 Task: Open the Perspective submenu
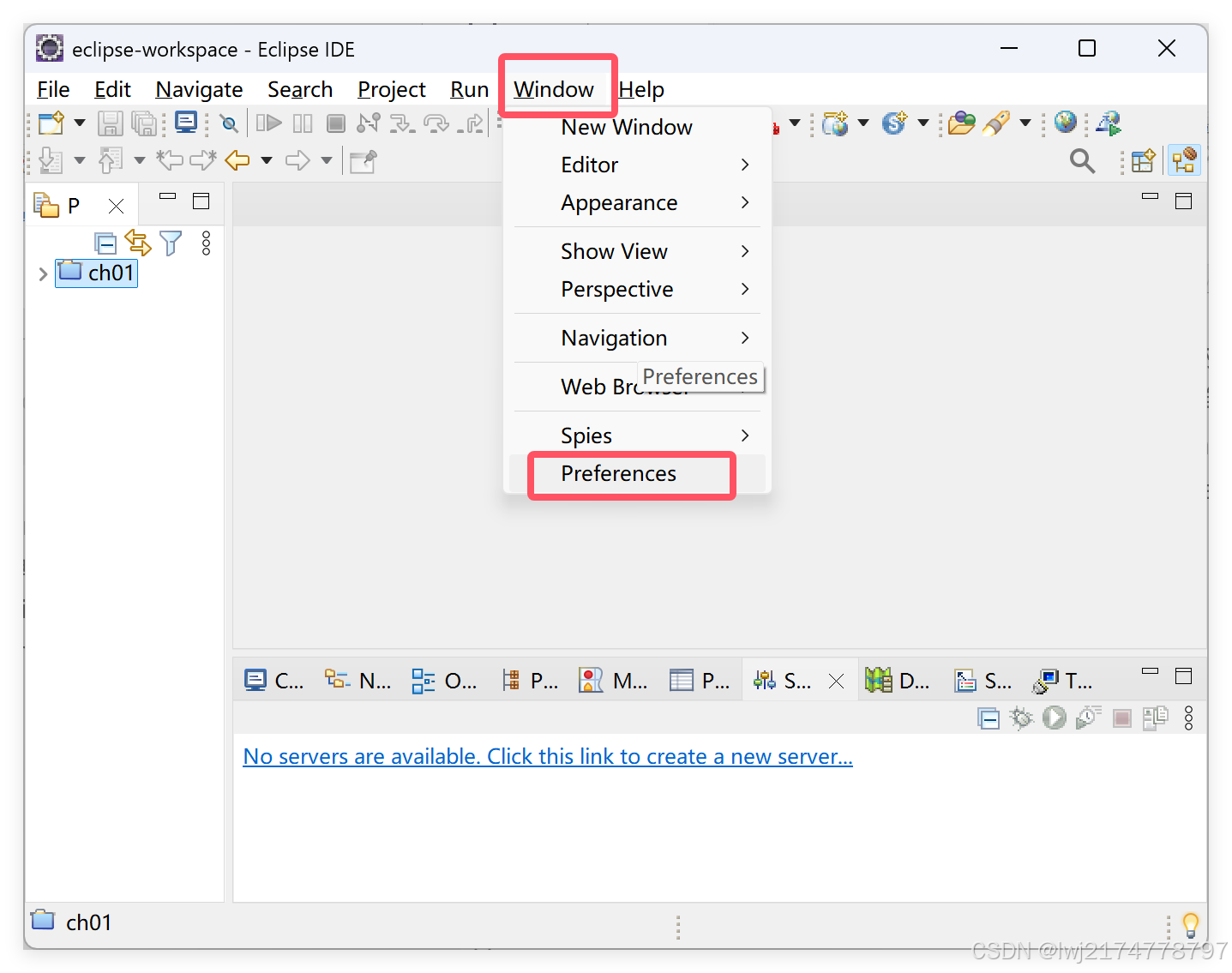(637, 289)
